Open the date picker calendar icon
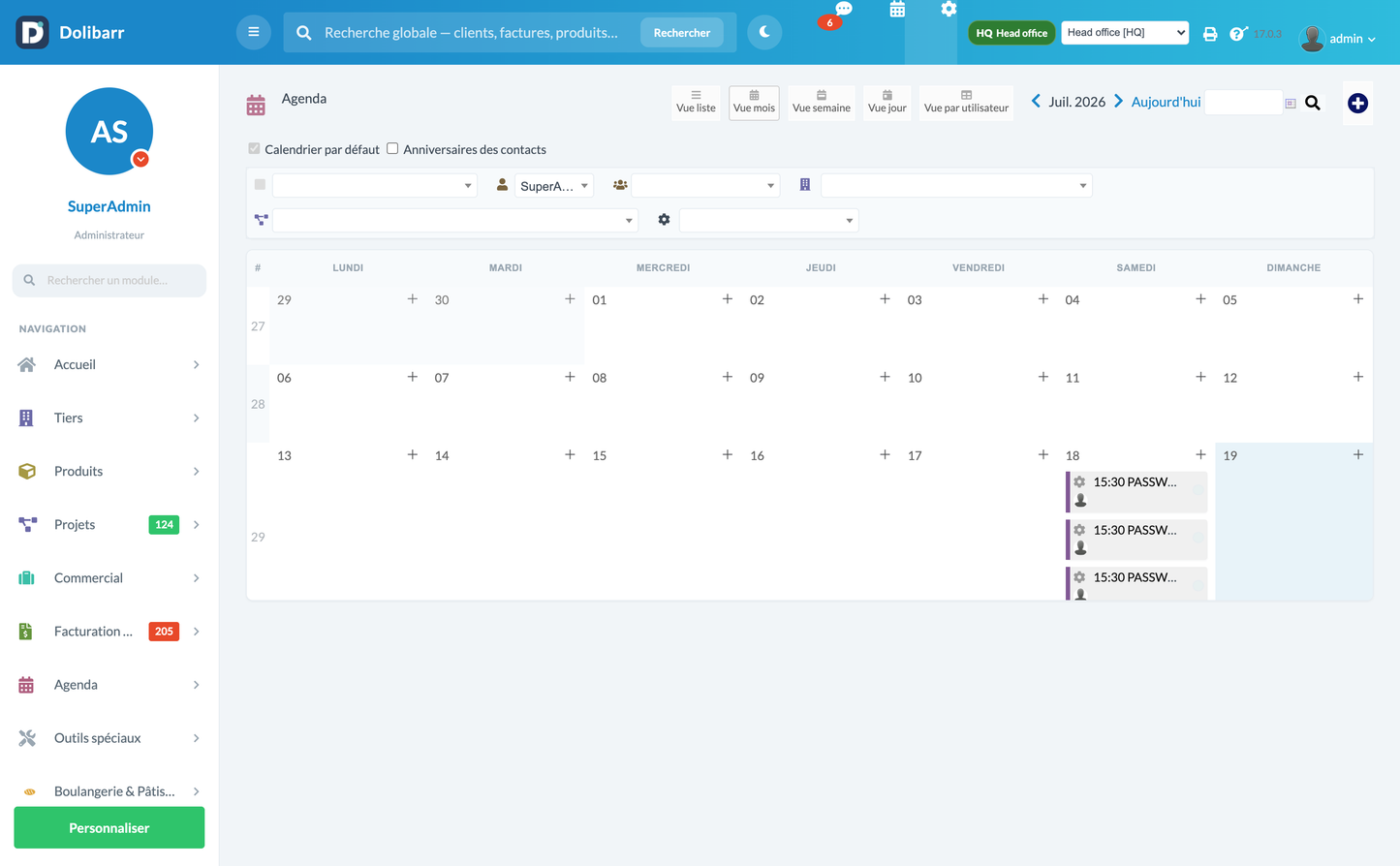1400x866 pixels. coord(1291,103)
